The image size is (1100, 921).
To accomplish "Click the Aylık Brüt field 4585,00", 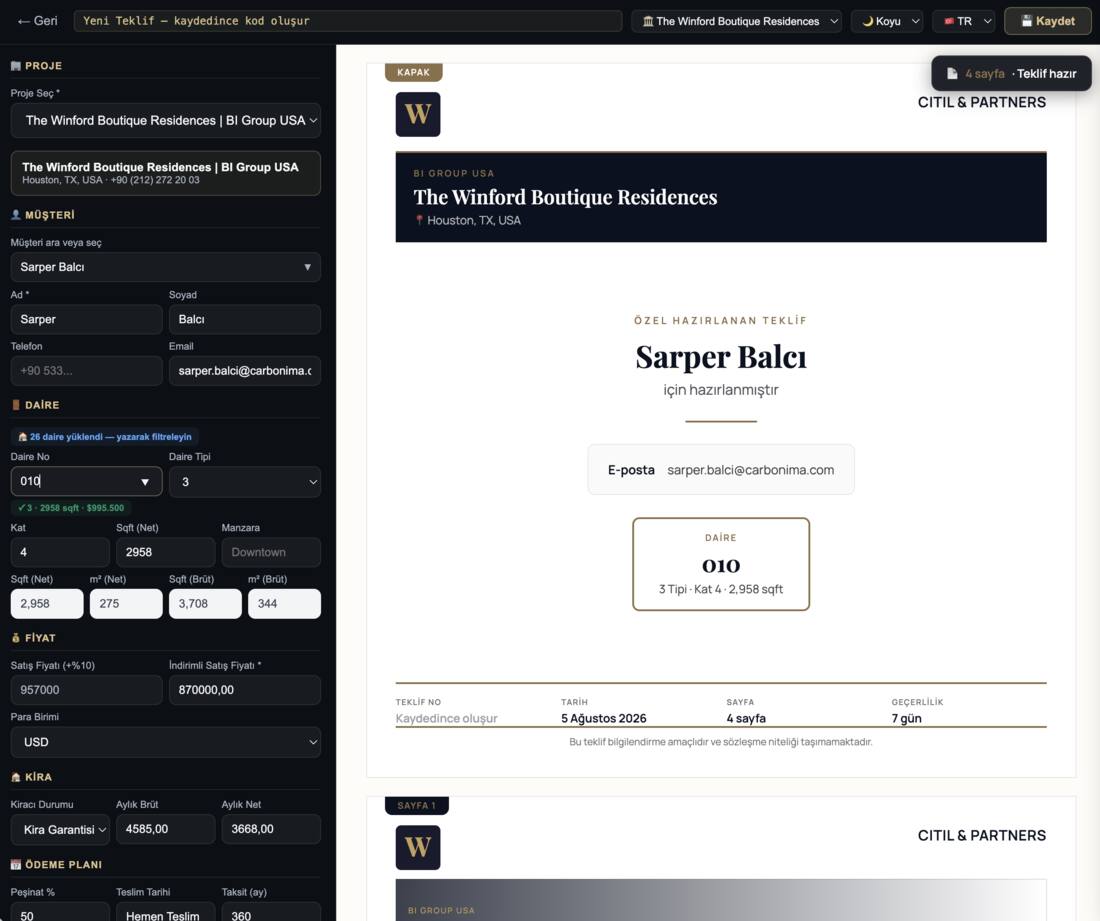I will tap(166, 829).
